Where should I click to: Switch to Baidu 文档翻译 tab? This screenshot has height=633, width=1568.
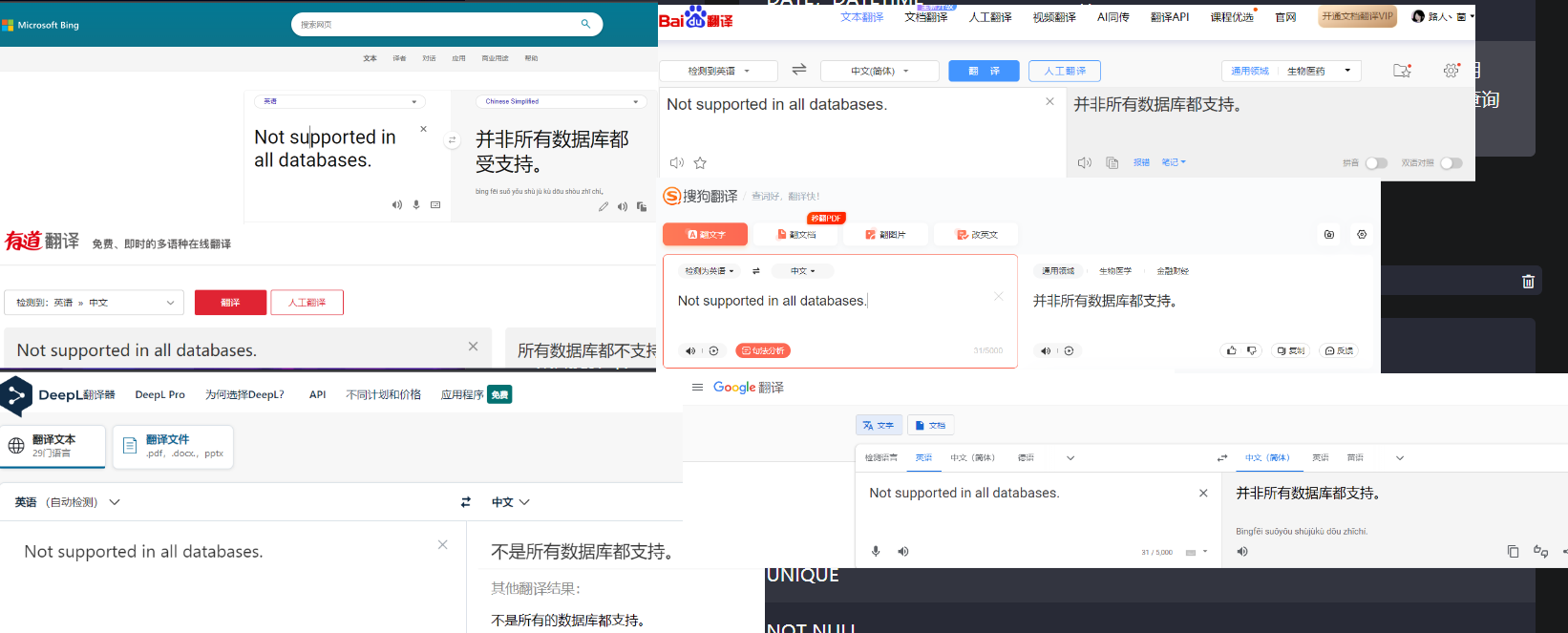click(926, 17)
